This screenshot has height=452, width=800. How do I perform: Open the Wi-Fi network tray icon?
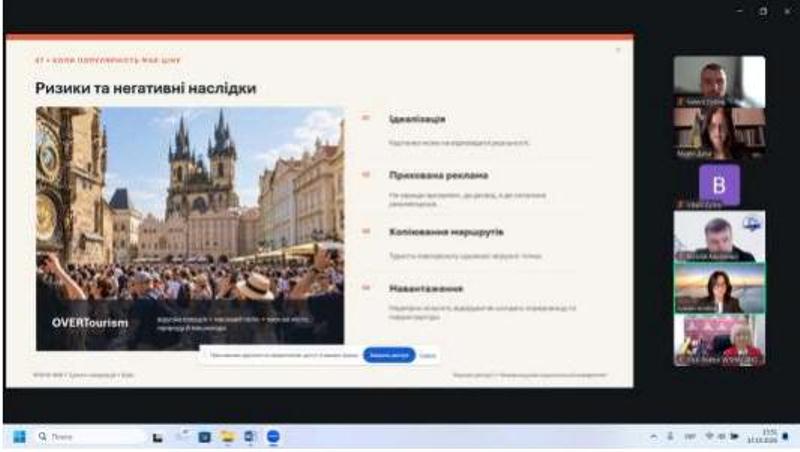[x=709, y=436]
